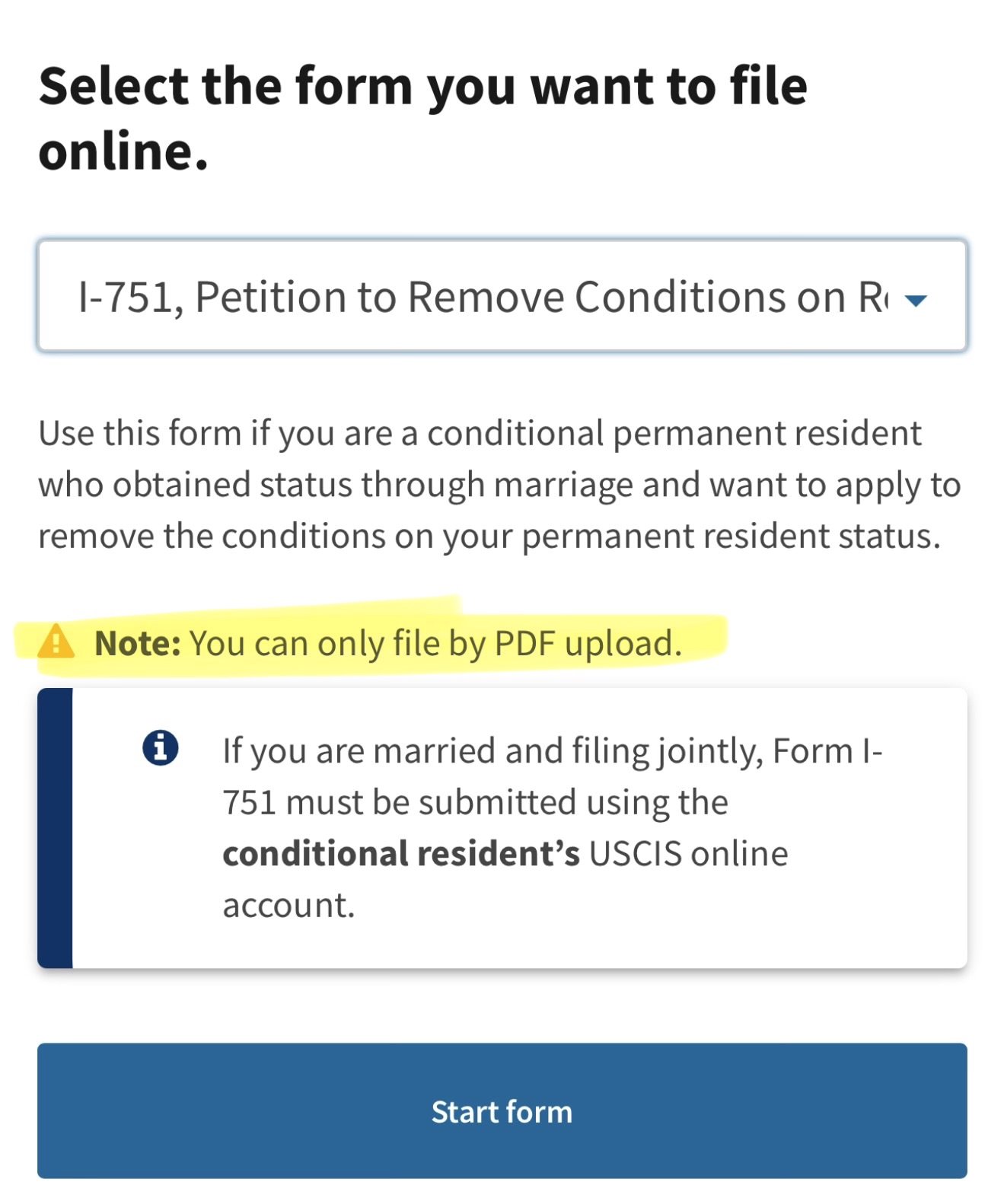
Task: Click the "who obtained status through marriage" line
Action: pos(499,486)
